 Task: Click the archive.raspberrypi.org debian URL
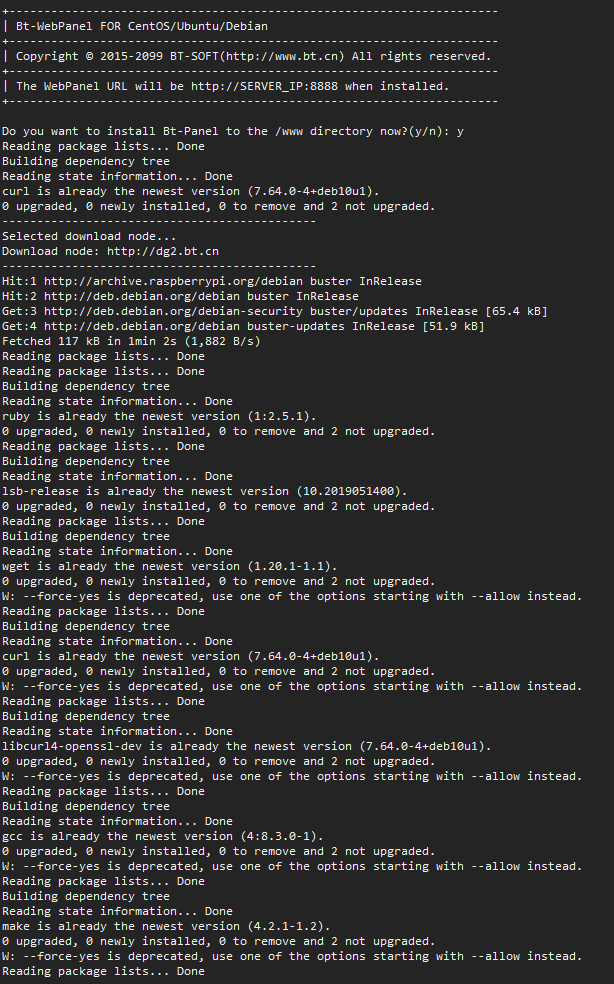click(x=173, y=282)
